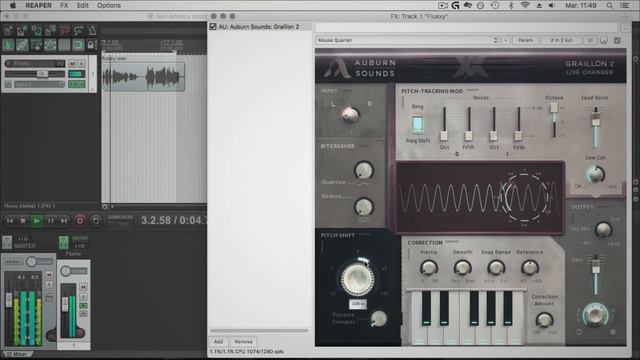Toggle item grouping toolbar icon
The image size is (640, 360).
pyautogui.click(x=22, y=44)
